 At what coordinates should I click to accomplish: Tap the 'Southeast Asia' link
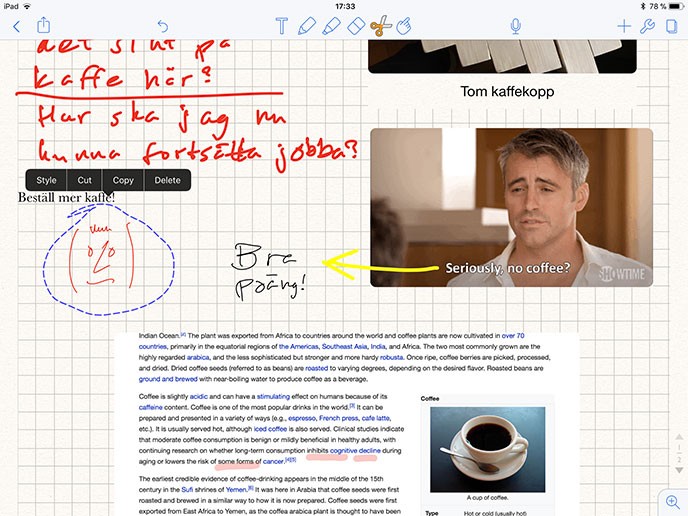(344, 347)
